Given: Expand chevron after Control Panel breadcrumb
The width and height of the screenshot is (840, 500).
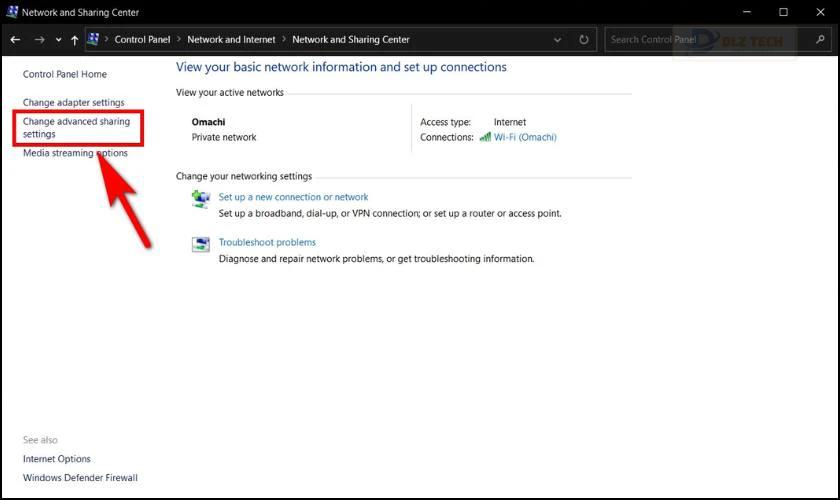Looking at the screenshot, I should point(179,39).
